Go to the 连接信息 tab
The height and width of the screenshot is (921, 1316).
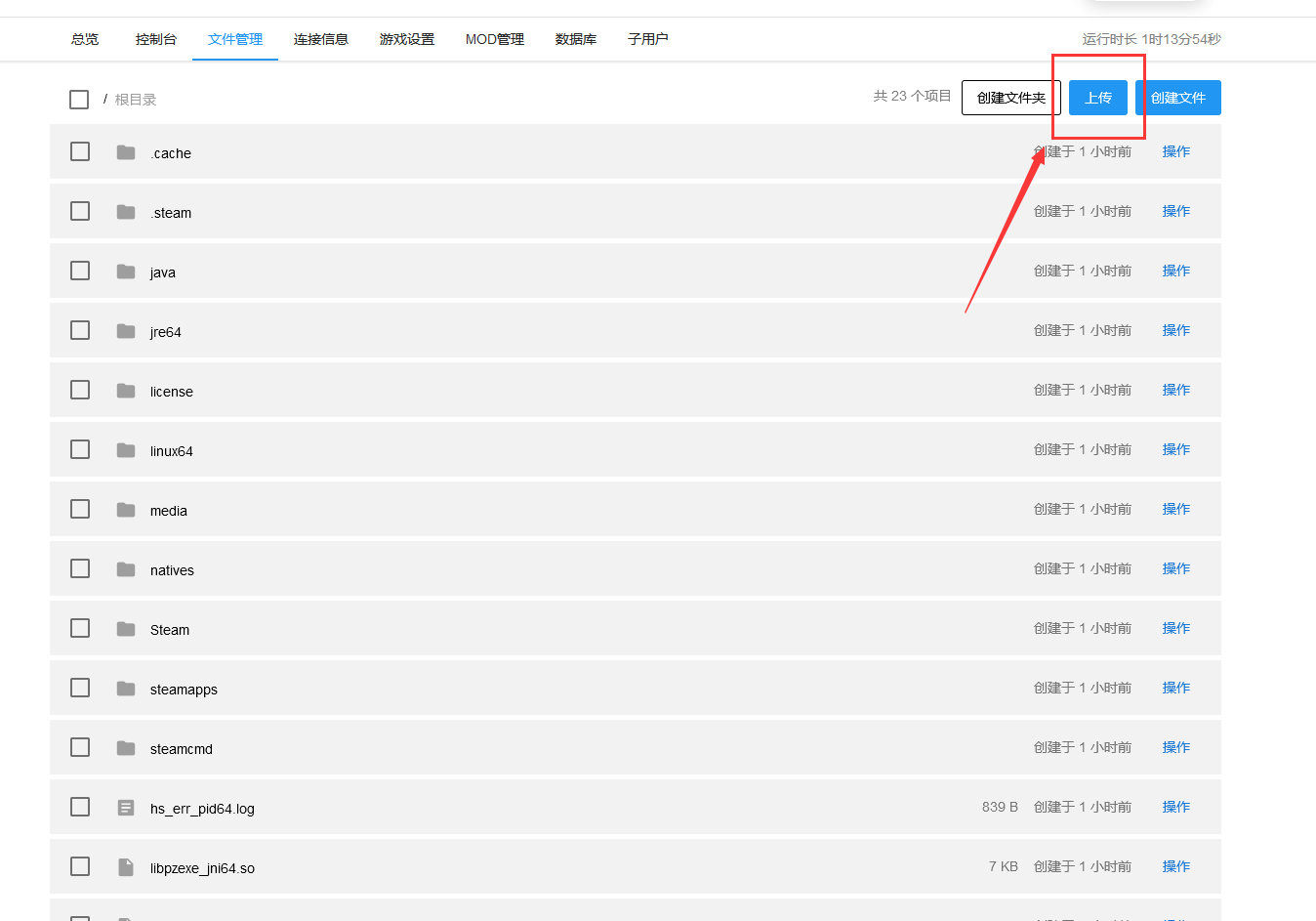point(321,39)
